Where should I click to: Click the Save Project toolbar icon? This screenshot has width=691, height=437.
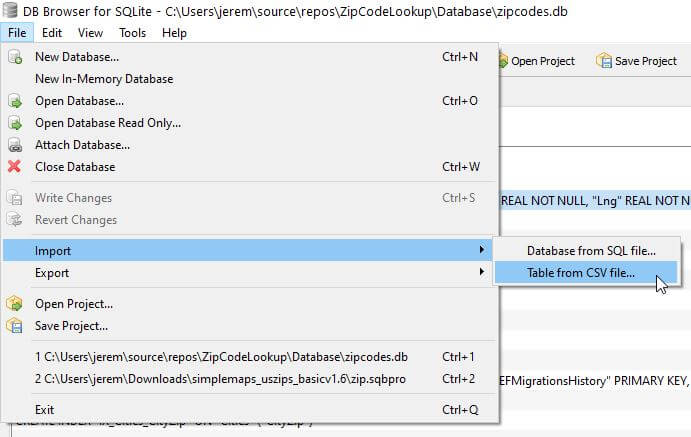pos(604,61)
